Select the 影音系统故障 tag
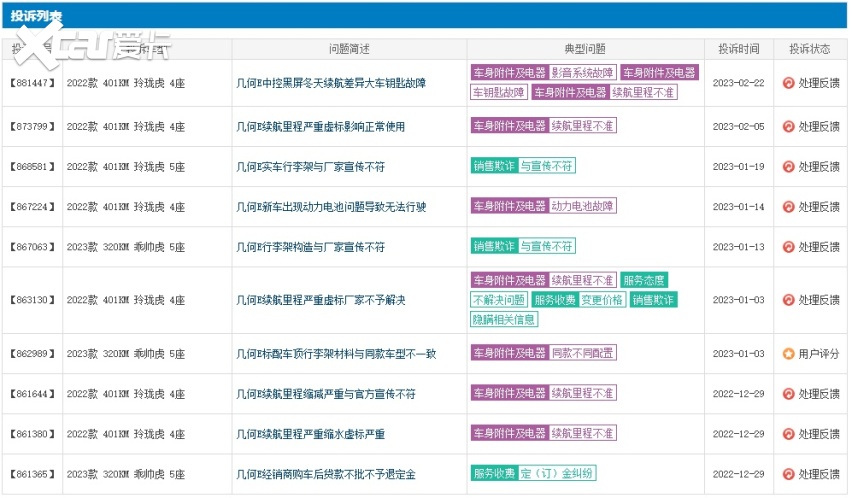The image size is (852, 498). (x=583, y=73)
